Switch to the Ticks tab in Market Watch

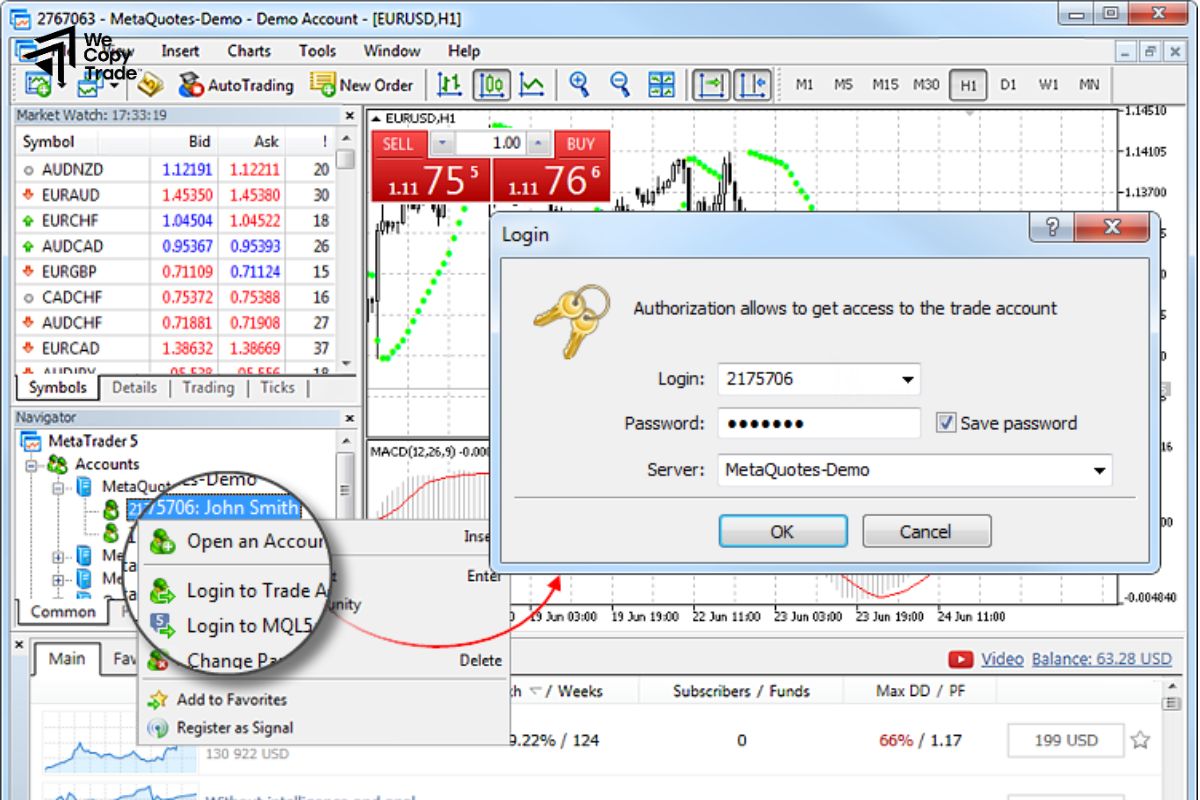point(277,388)
